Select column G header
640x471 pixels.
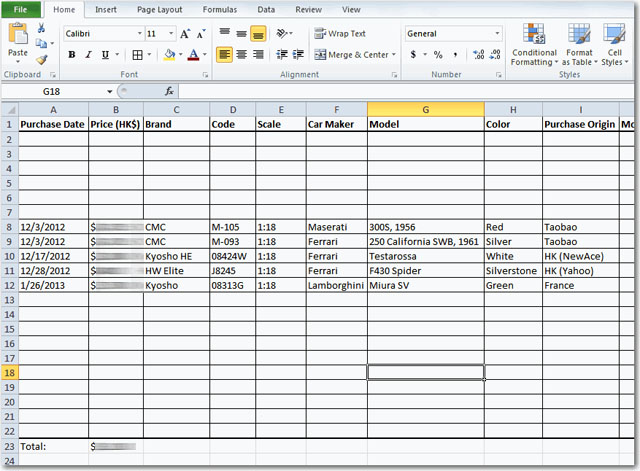[426, 109]
